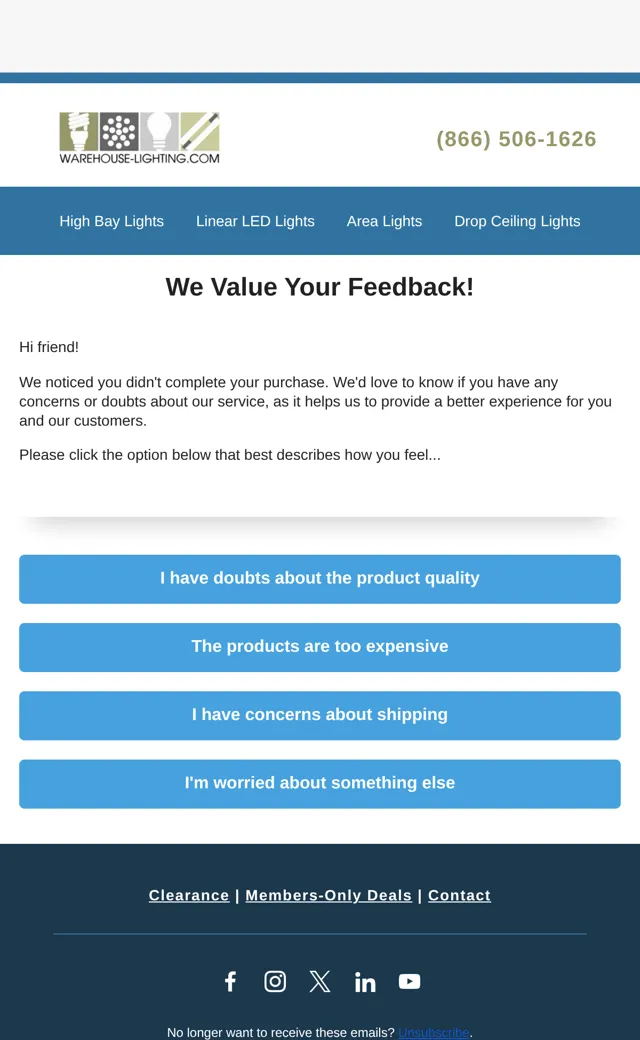640x1040 pixels.
Task: Pick 'I have concerns about shipping'
Action: point(320,716)
